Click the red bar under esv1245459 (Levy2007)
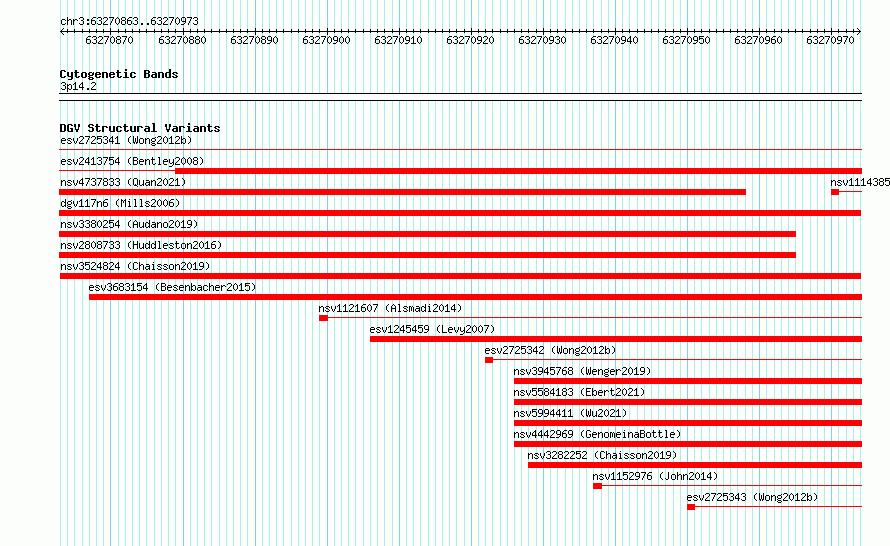Screen dimensions: 890x546 click(x=616, y=339)
